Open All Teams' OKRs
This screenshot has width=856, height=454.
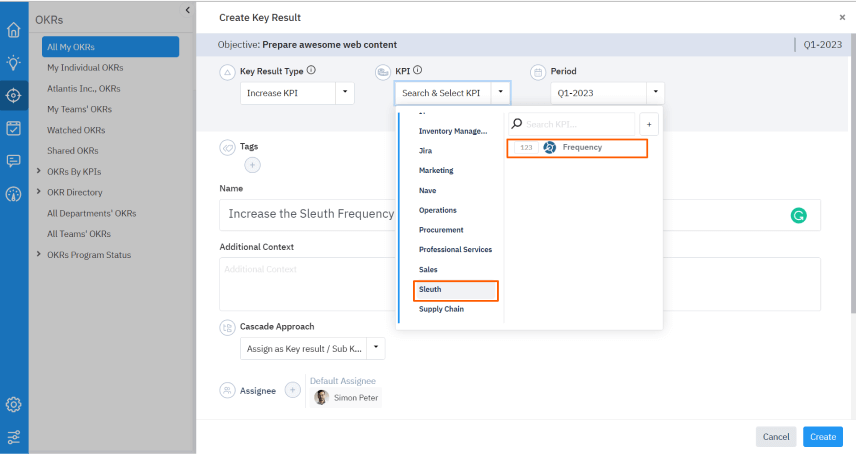tap(79, 234)
